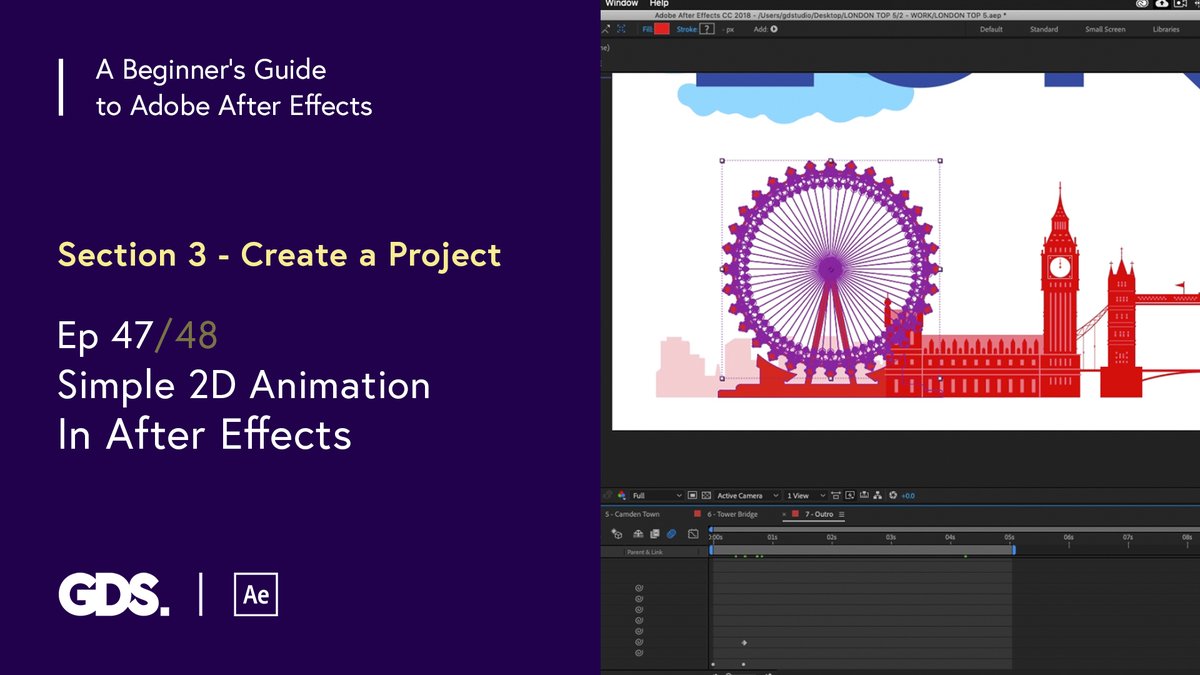Screen dimensions: 1200x675
Task: Open Stroke options via the Stroke label
Action: pyautogui.click(x=686, y=29)
